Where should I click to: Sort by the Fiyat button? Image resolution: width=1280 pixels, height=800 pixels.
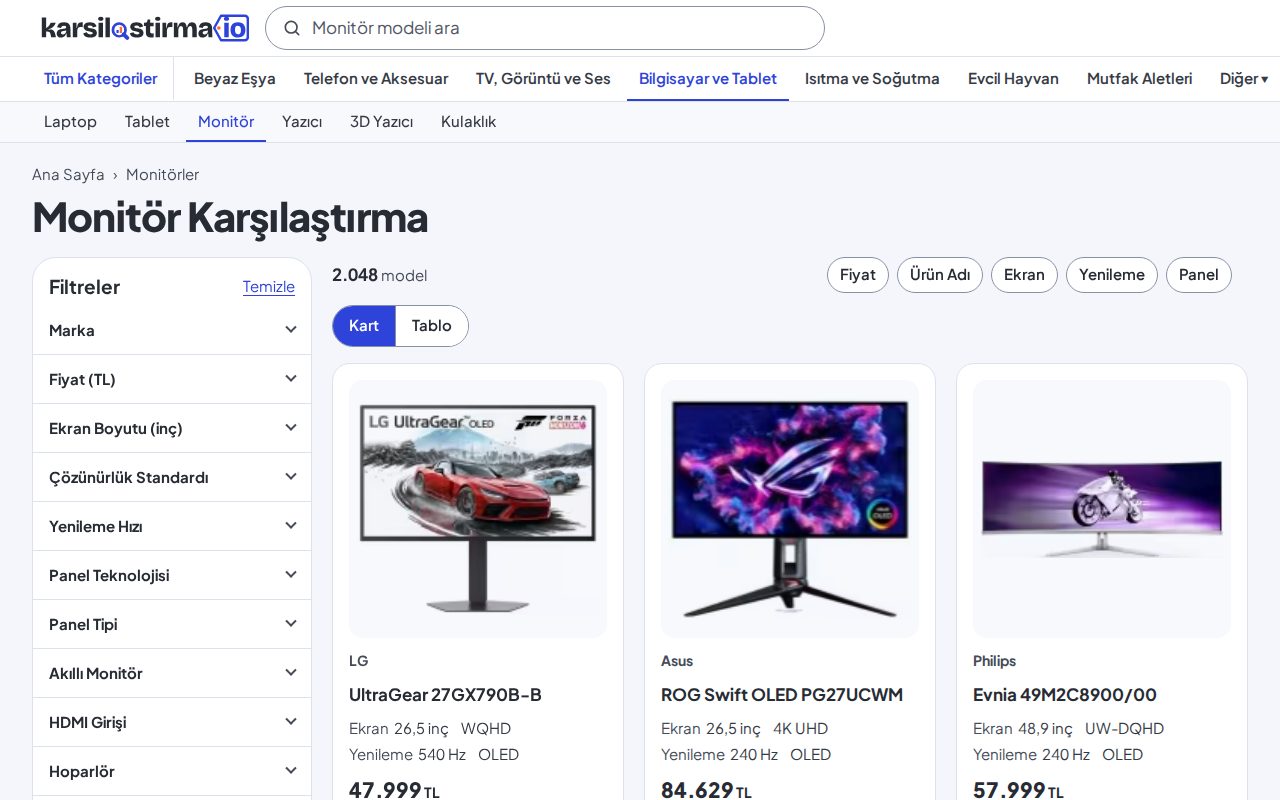(858, 275)
